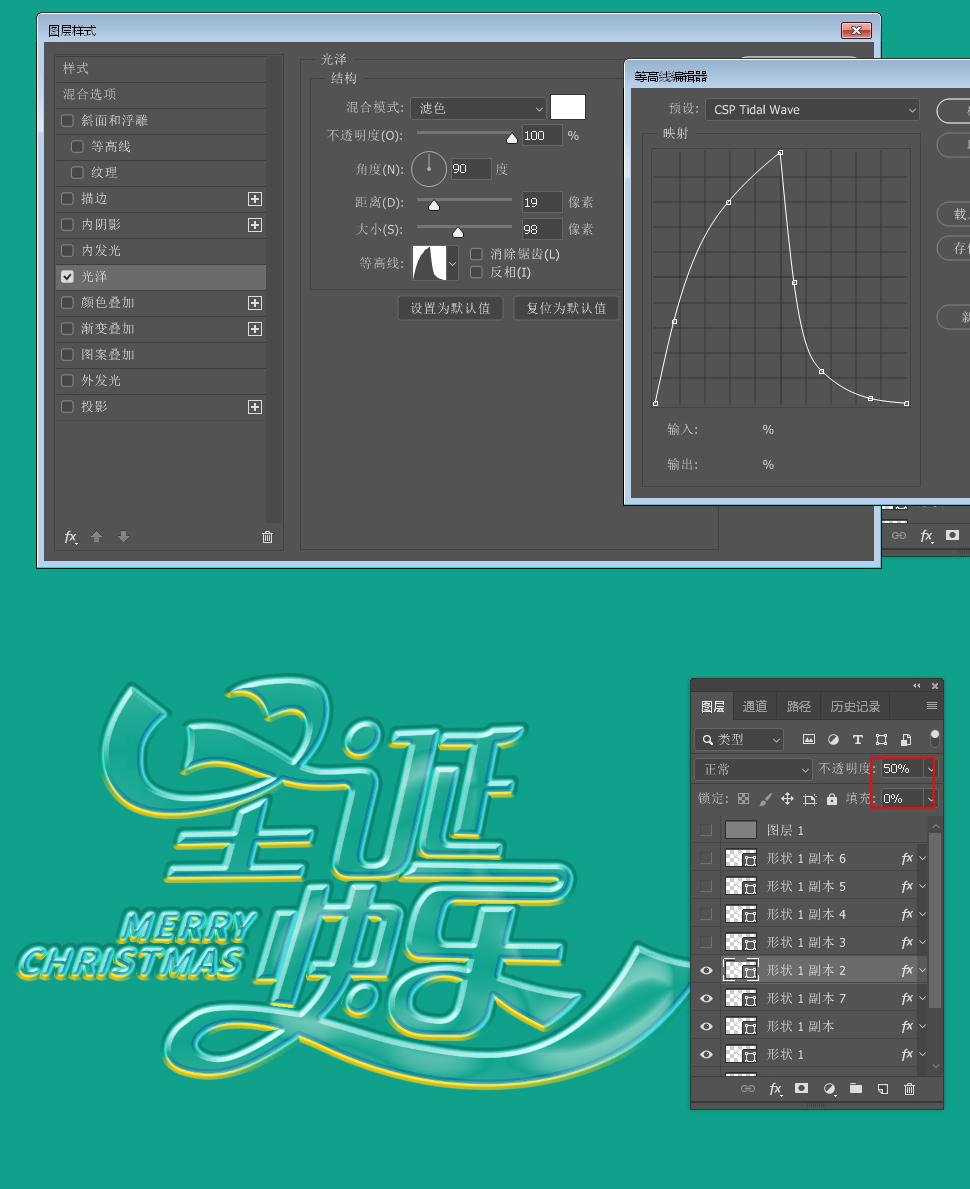Check 消除锯齿(L) option
The height and width of the screenshot is (1189, 970).
[476, 254]
